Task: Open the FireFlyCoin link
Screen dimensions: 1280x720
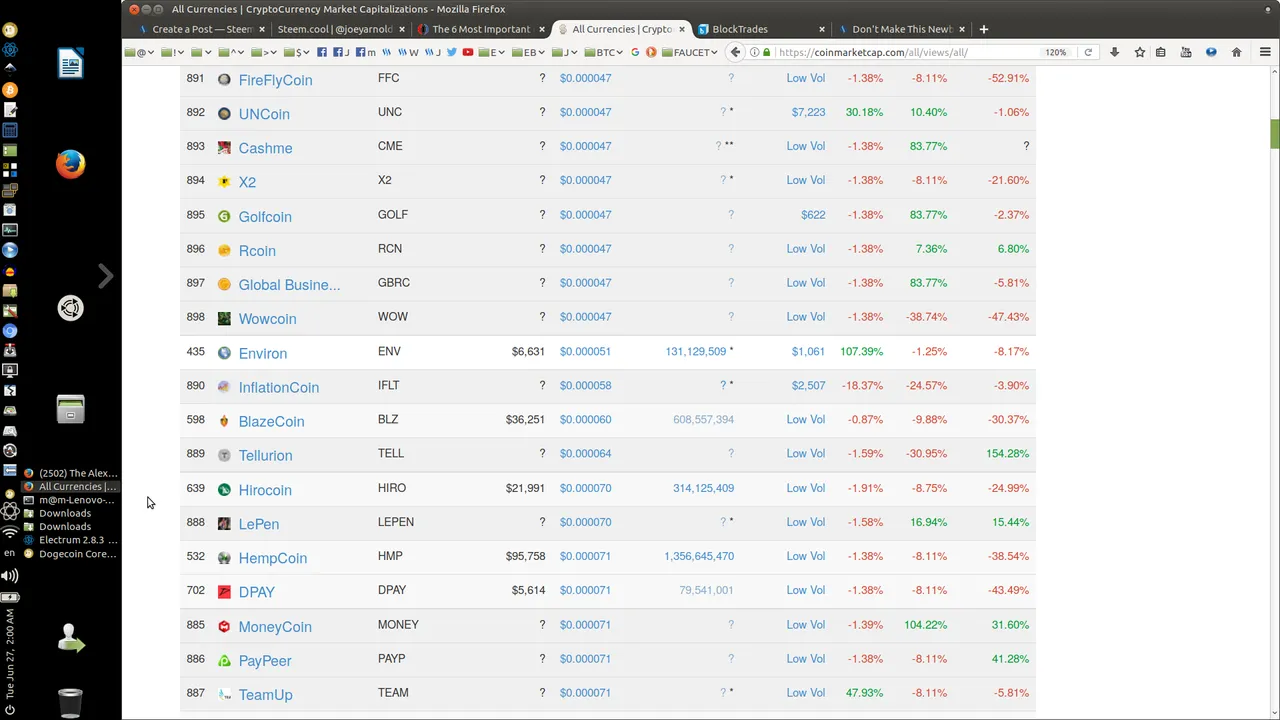Action: [275, 80]
